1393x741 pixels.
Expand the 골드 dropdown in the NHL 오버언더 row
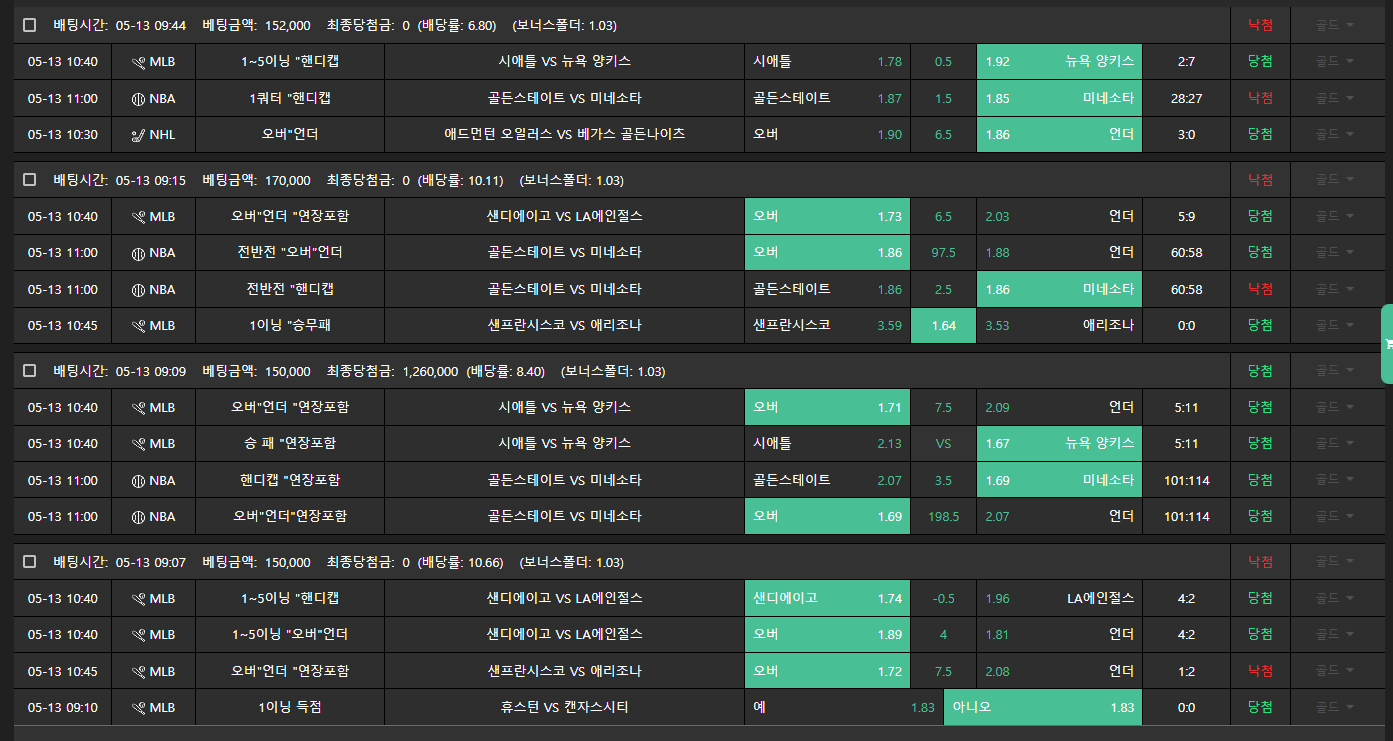(1334, 134)
